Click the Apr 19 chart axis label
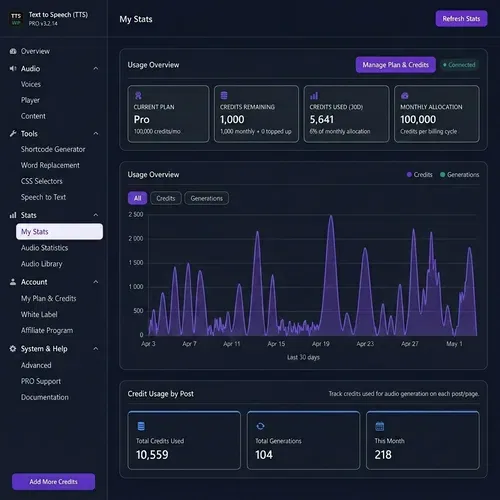500x500 pixels. [x=321, y=344]
